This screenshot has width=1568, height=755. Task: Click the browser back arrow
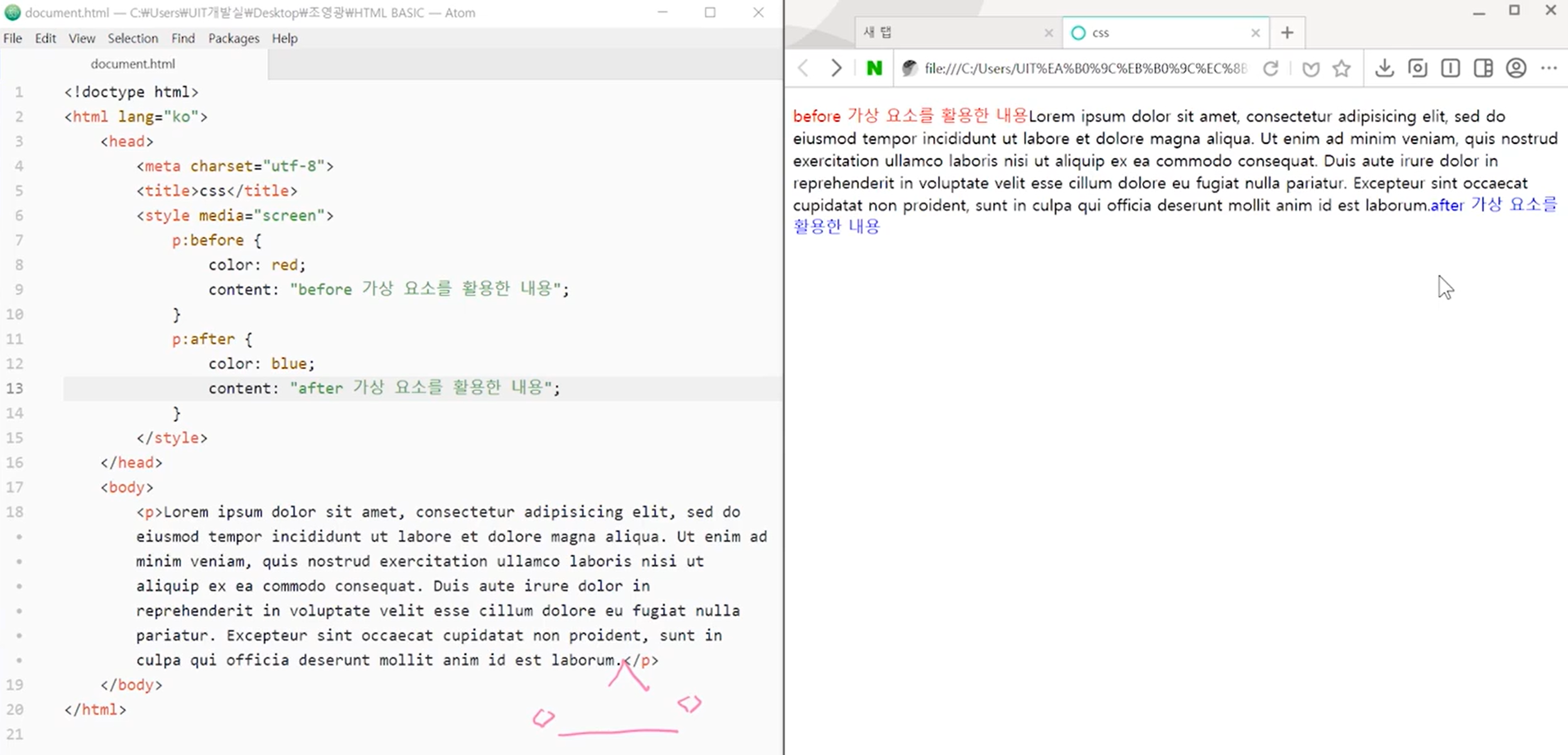coord(804,68)
